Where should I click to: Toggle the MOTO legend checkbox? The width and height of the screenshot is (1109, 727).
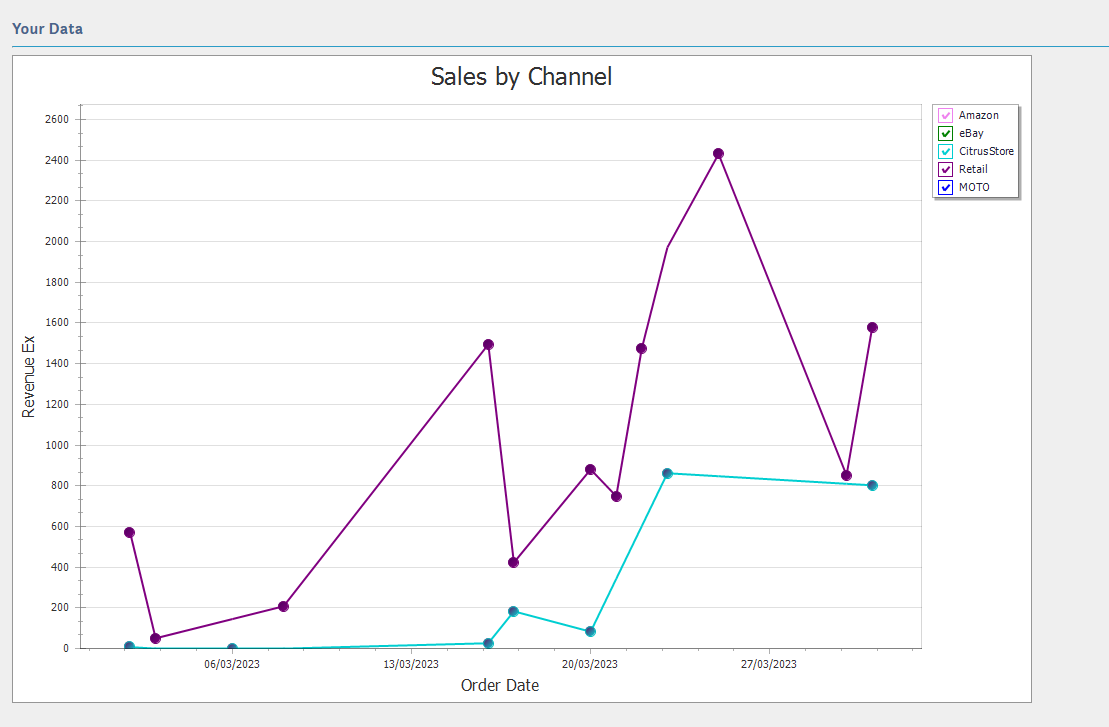pyautogui.click(x=945, y=188)
